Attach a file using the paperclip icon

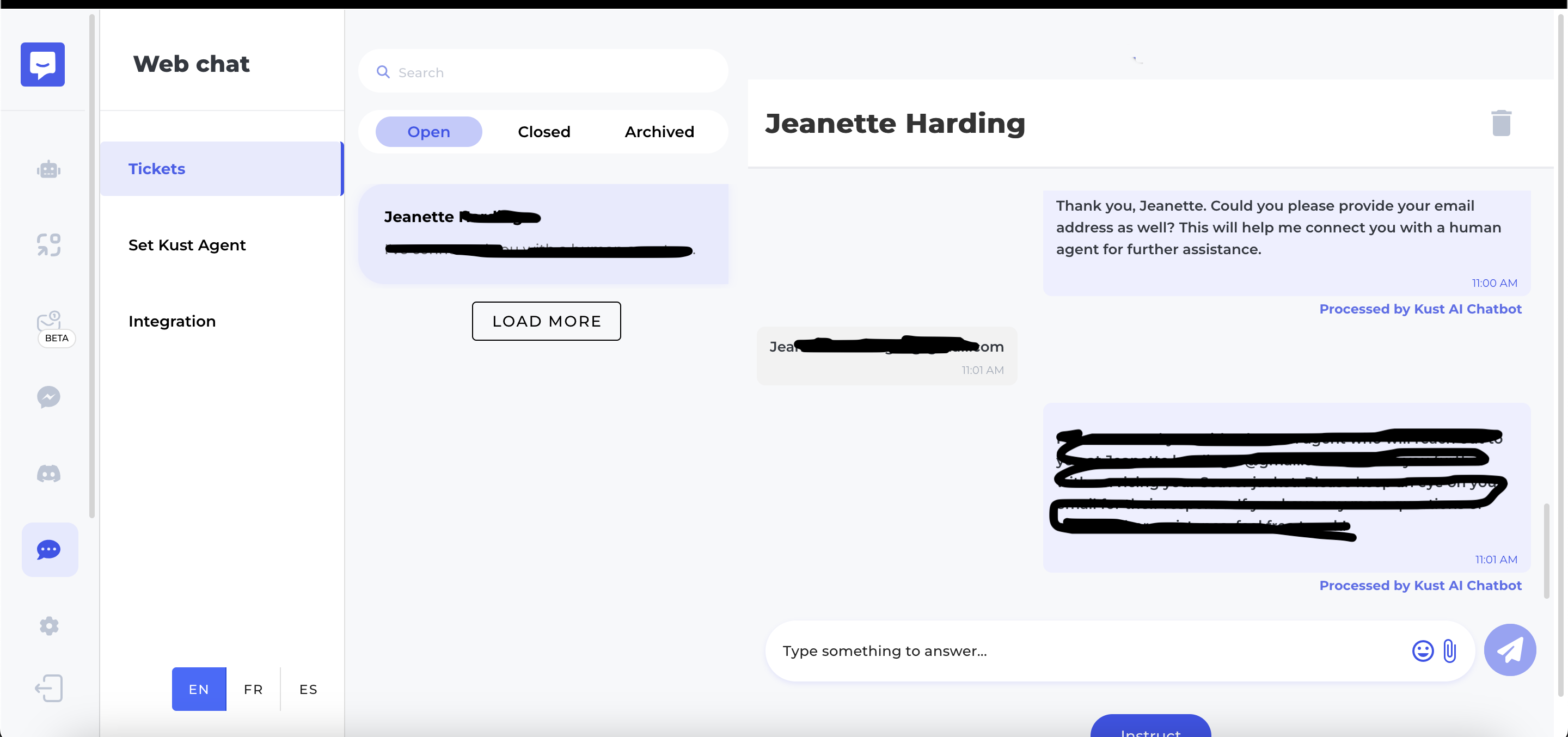1450,650
